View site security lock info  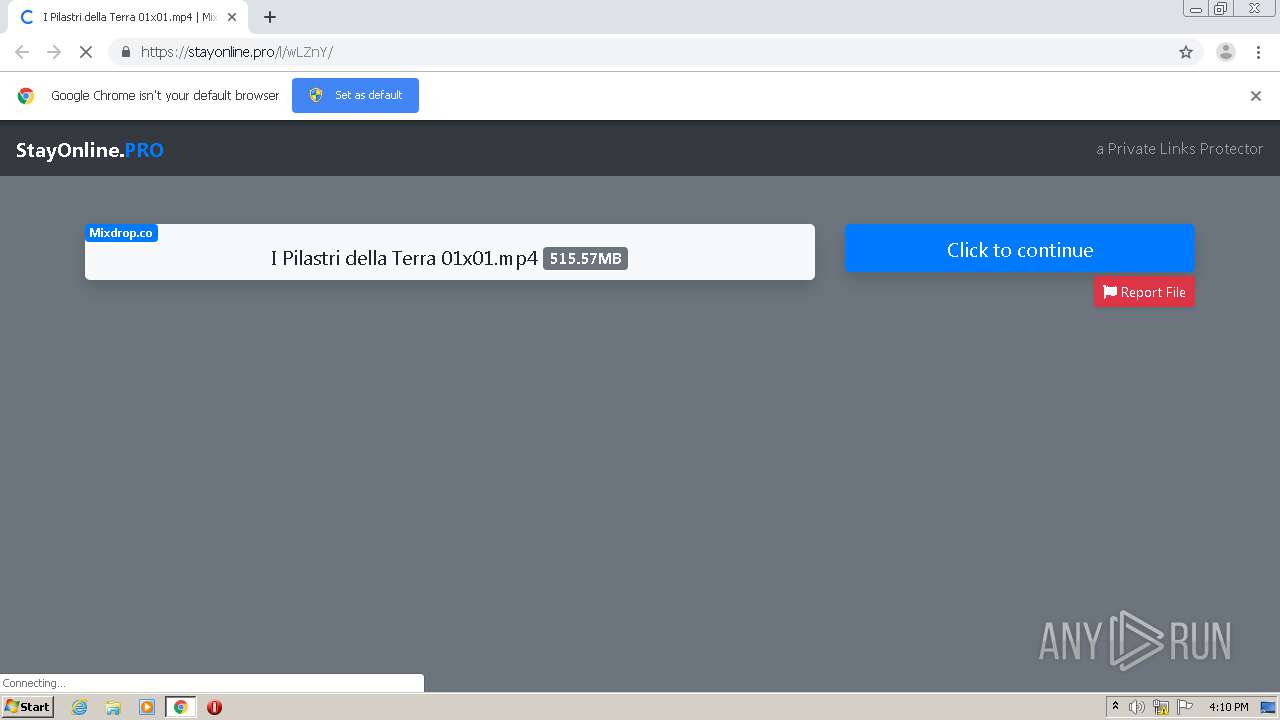[x=125, y=52]
